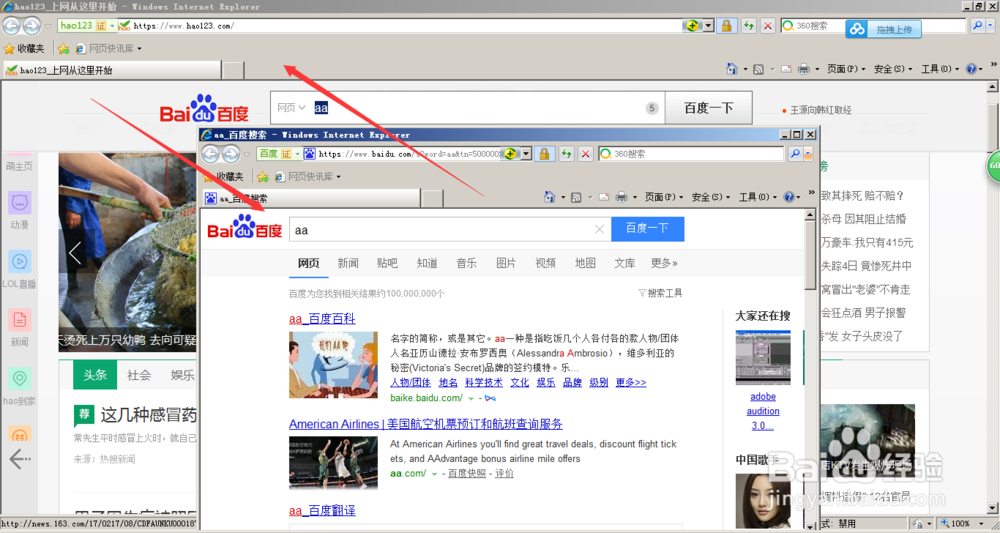Select the 新闻 tab on Baidu results
The image size is (1000, 533).
(x=348, y=263)
